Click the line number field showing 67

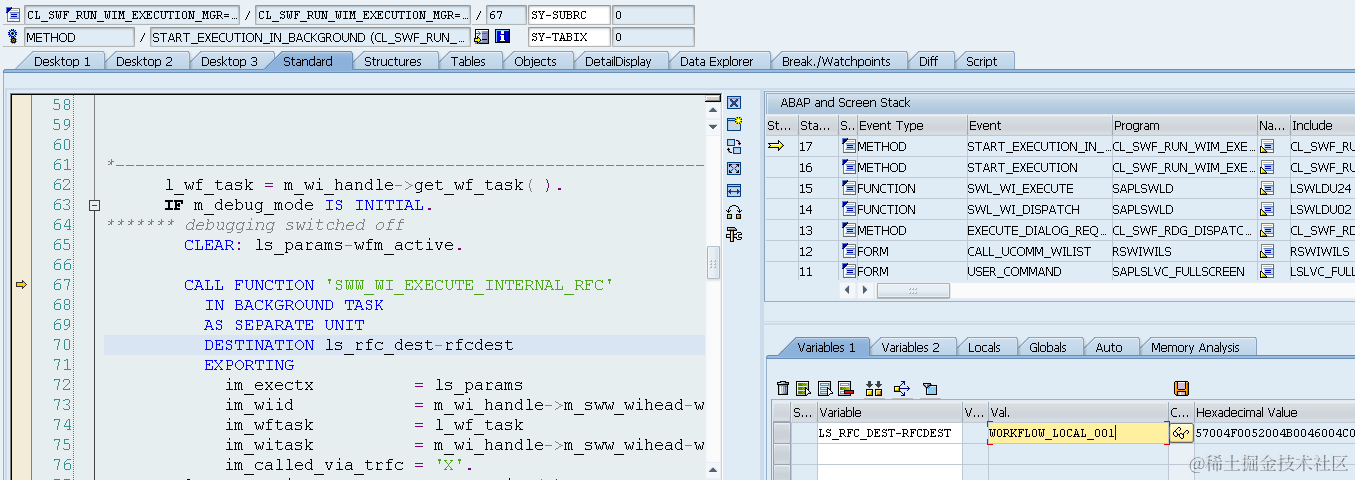(505, 15)
